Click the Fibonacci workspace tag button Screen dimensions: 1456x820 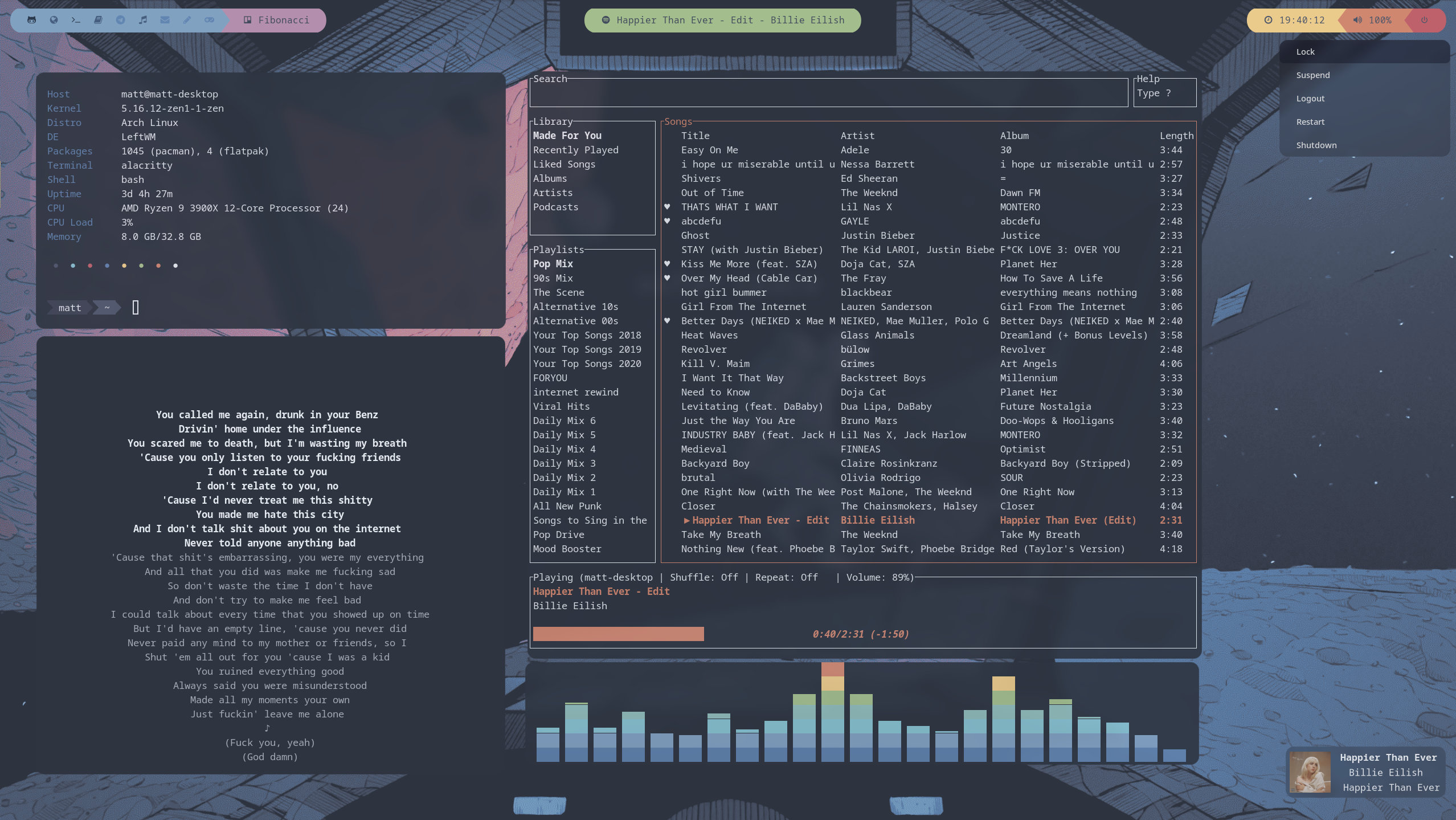point(279,20)
